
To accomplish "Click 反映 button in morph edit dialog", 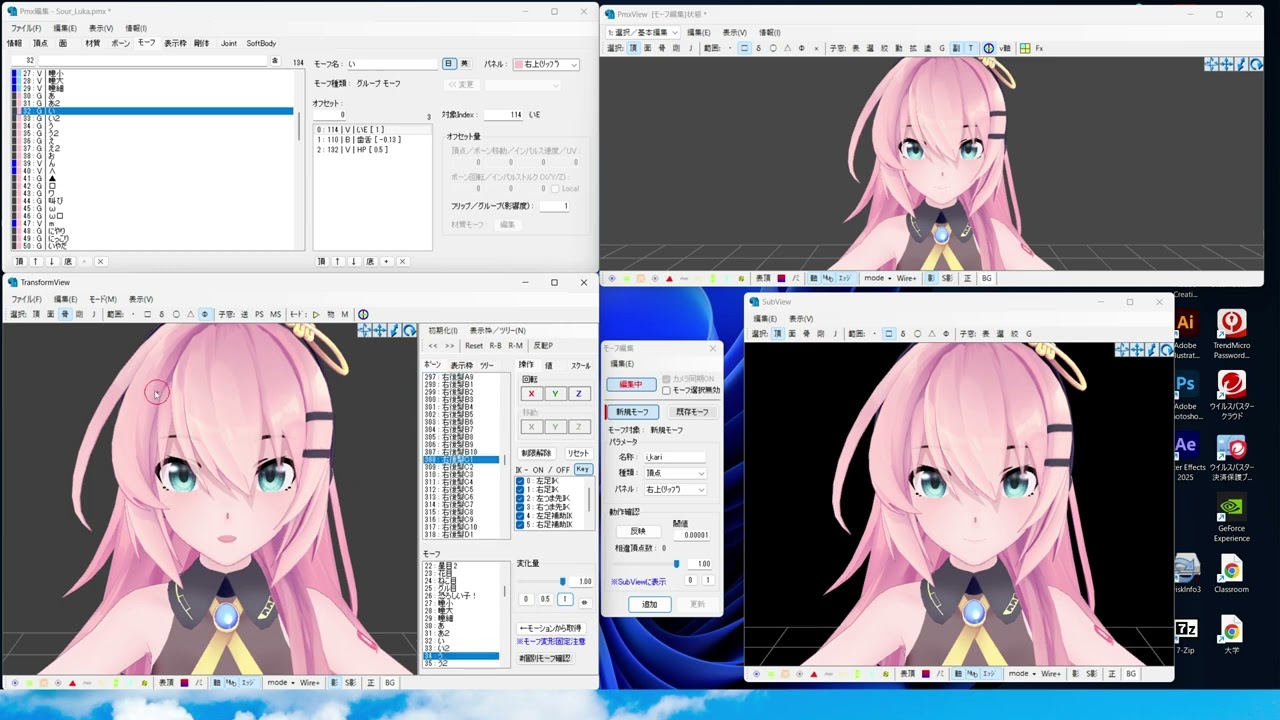I will click(638, 532).
